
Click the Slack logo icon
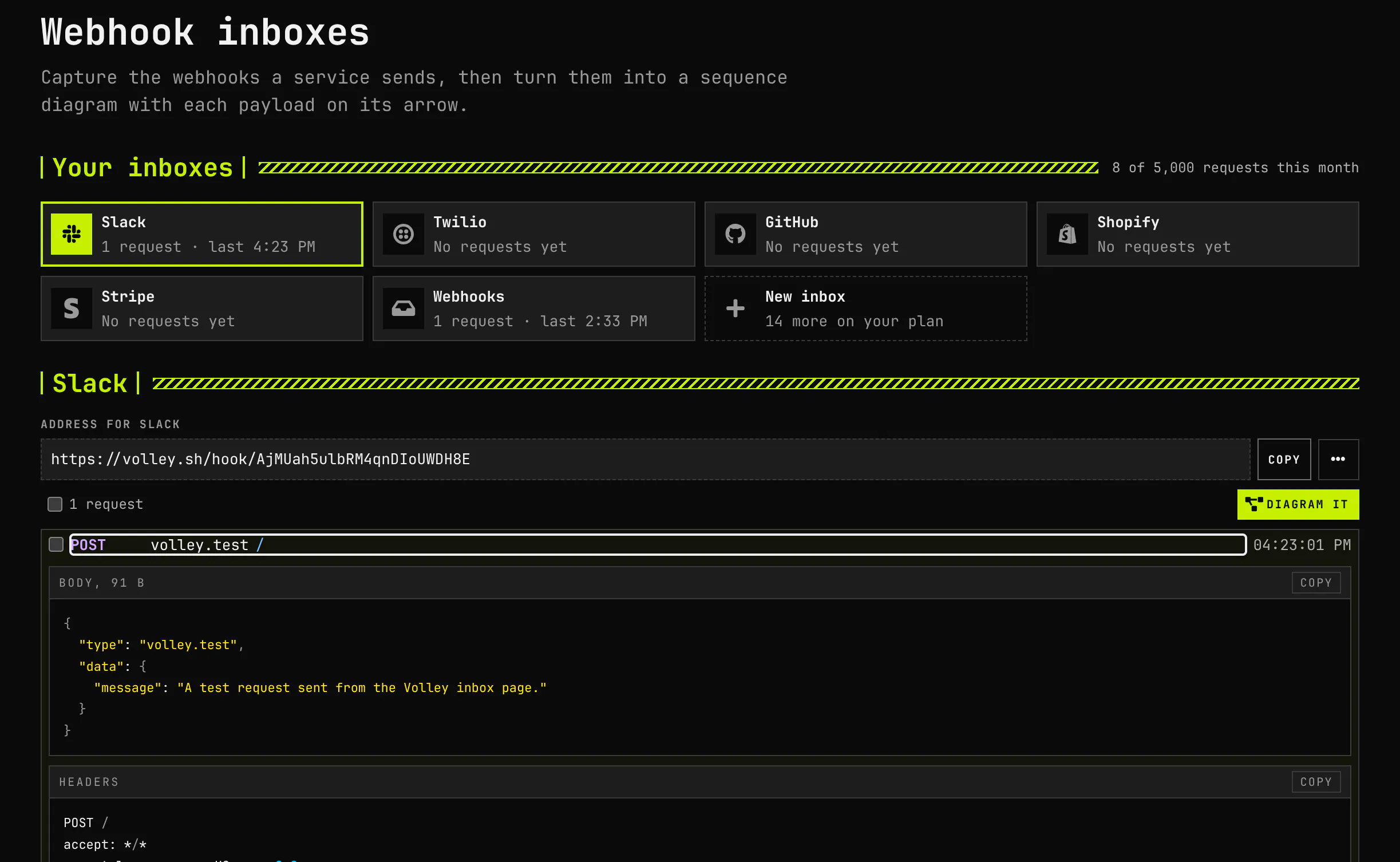72,234
